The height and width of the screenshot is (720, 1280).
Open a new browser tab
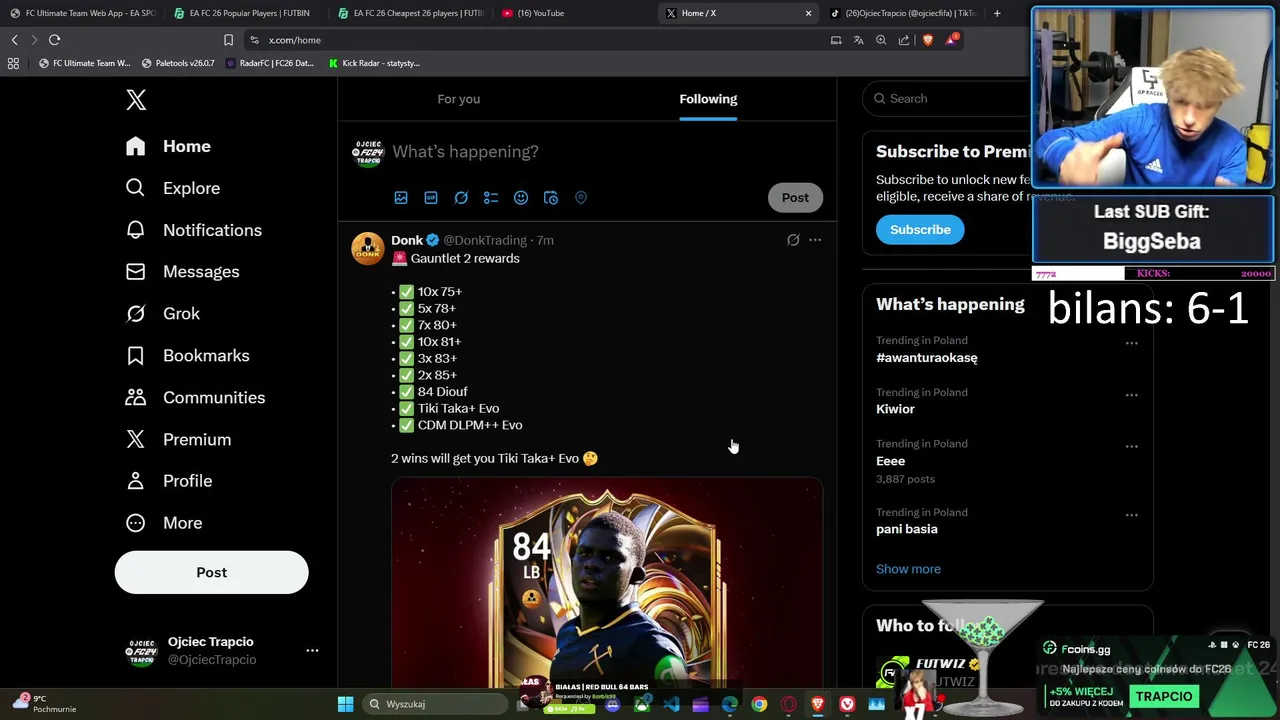point(997,13)
